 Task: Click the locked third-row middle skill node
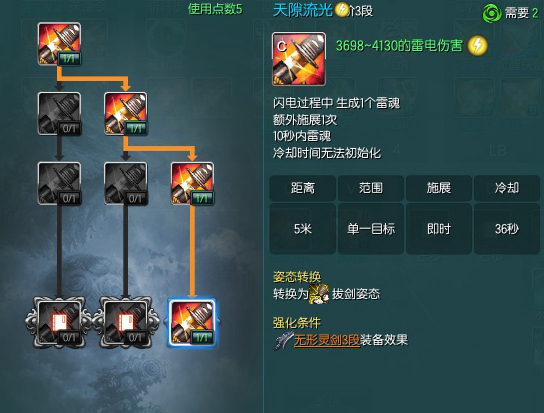pyautogui.click(x=126, y=183)
